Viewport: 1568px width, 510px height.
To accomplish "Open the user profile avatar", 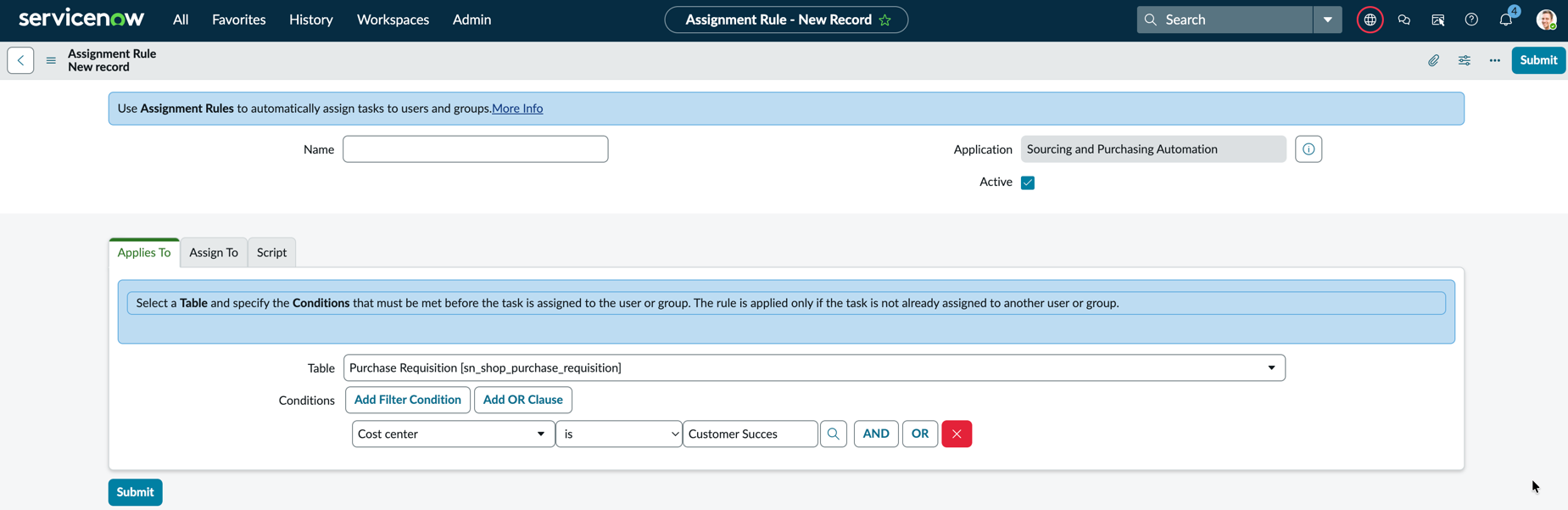I will tap(1546, 20).
